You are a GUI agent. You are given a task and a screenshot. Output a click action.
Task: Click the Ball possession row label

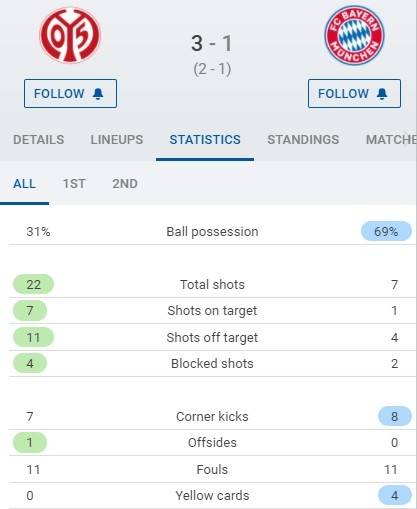212,231
